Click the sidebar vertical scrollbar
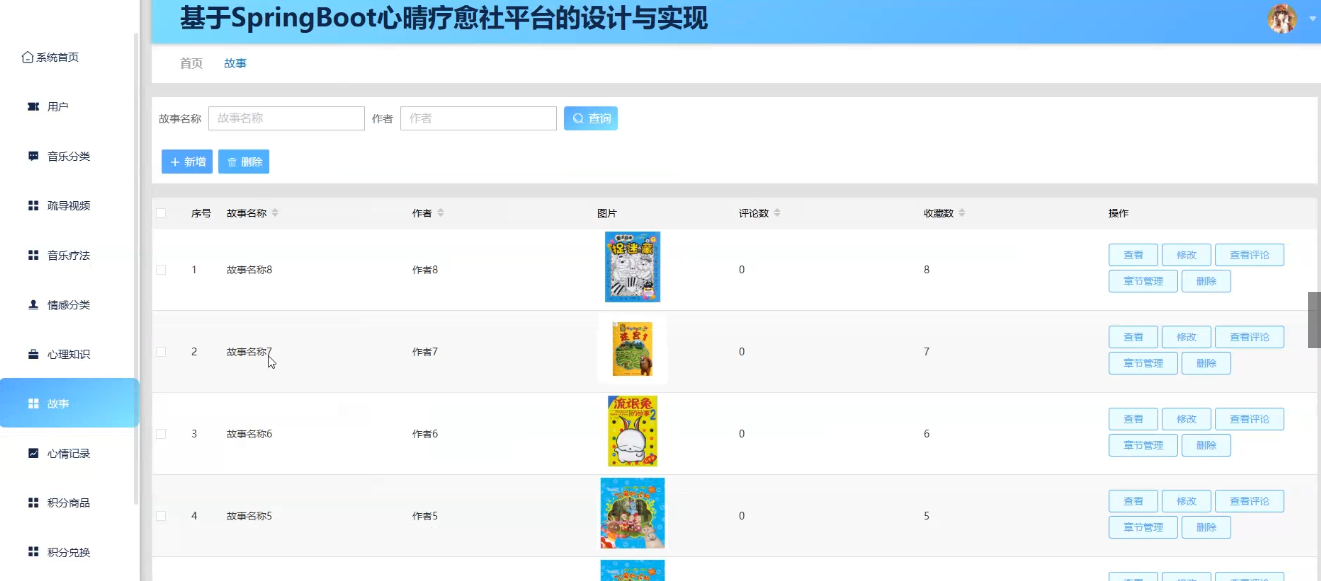This screenshot has width=1321, height=581. click(136, 270)
